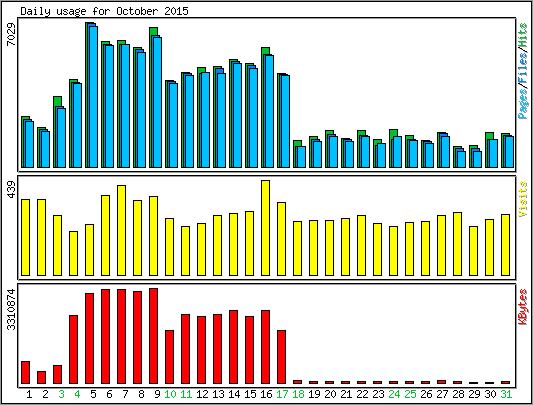Click the red KBytes bar for day 9

pos(153,336)
